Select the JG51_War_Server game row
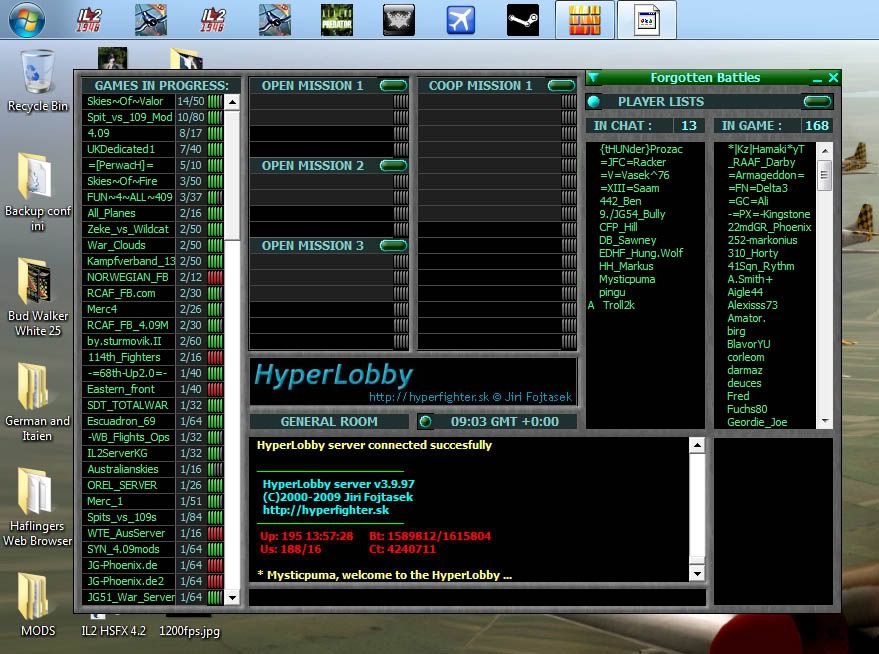Screen dimensions: 879x654 click(x=152, y=597)
